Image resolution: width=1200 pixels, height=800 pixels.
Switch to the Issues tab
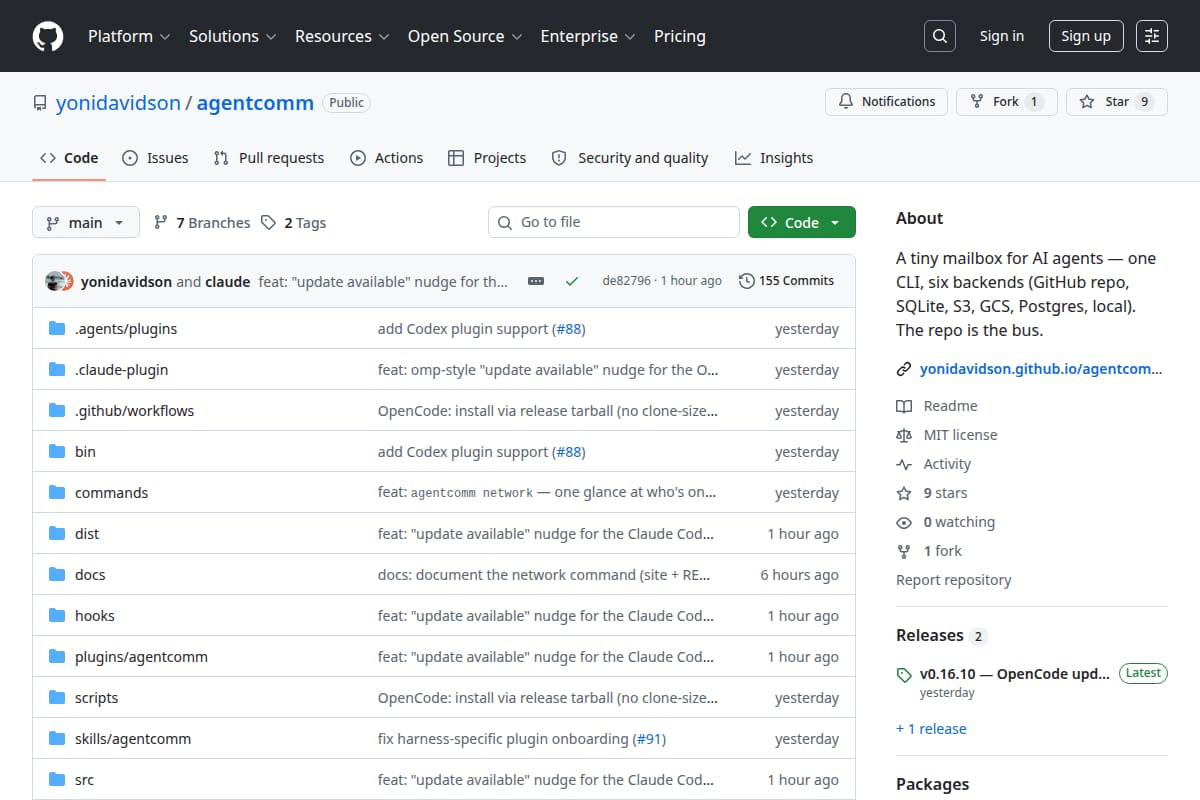pyautogui.click(x=155, y=158)
